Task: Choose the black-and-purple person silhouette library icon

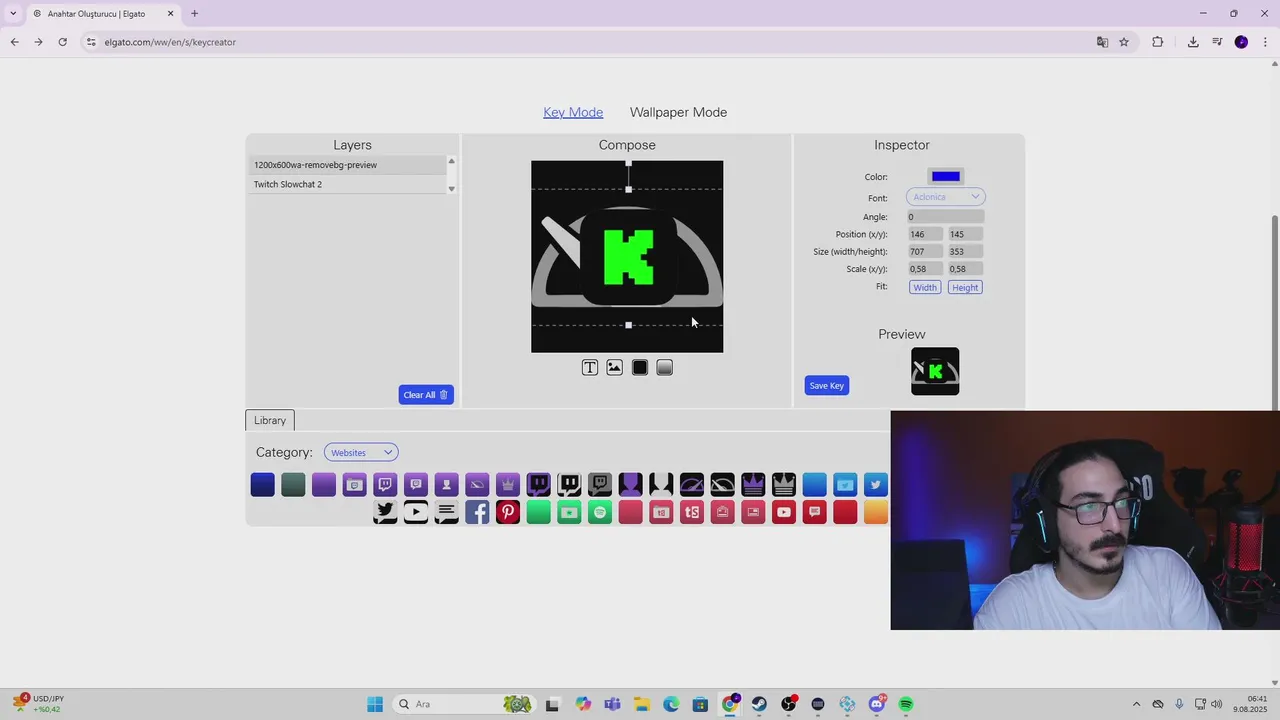Action: (630, 485)
